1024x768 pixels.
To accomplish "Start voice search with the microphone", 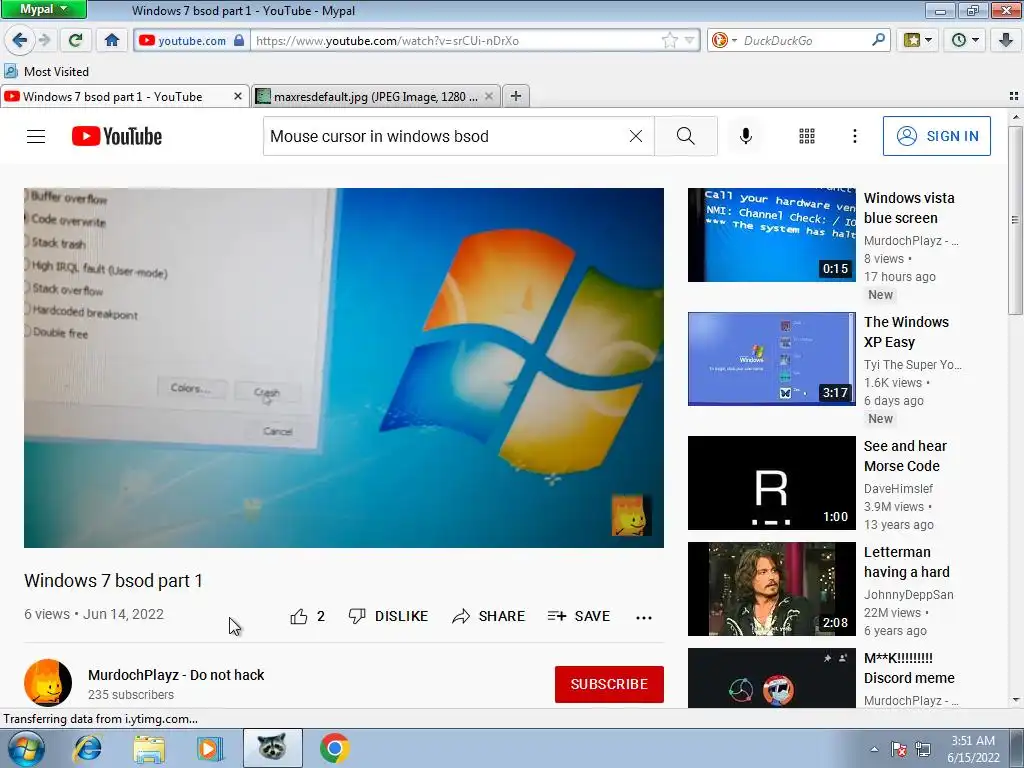I will tap(746, 136).
